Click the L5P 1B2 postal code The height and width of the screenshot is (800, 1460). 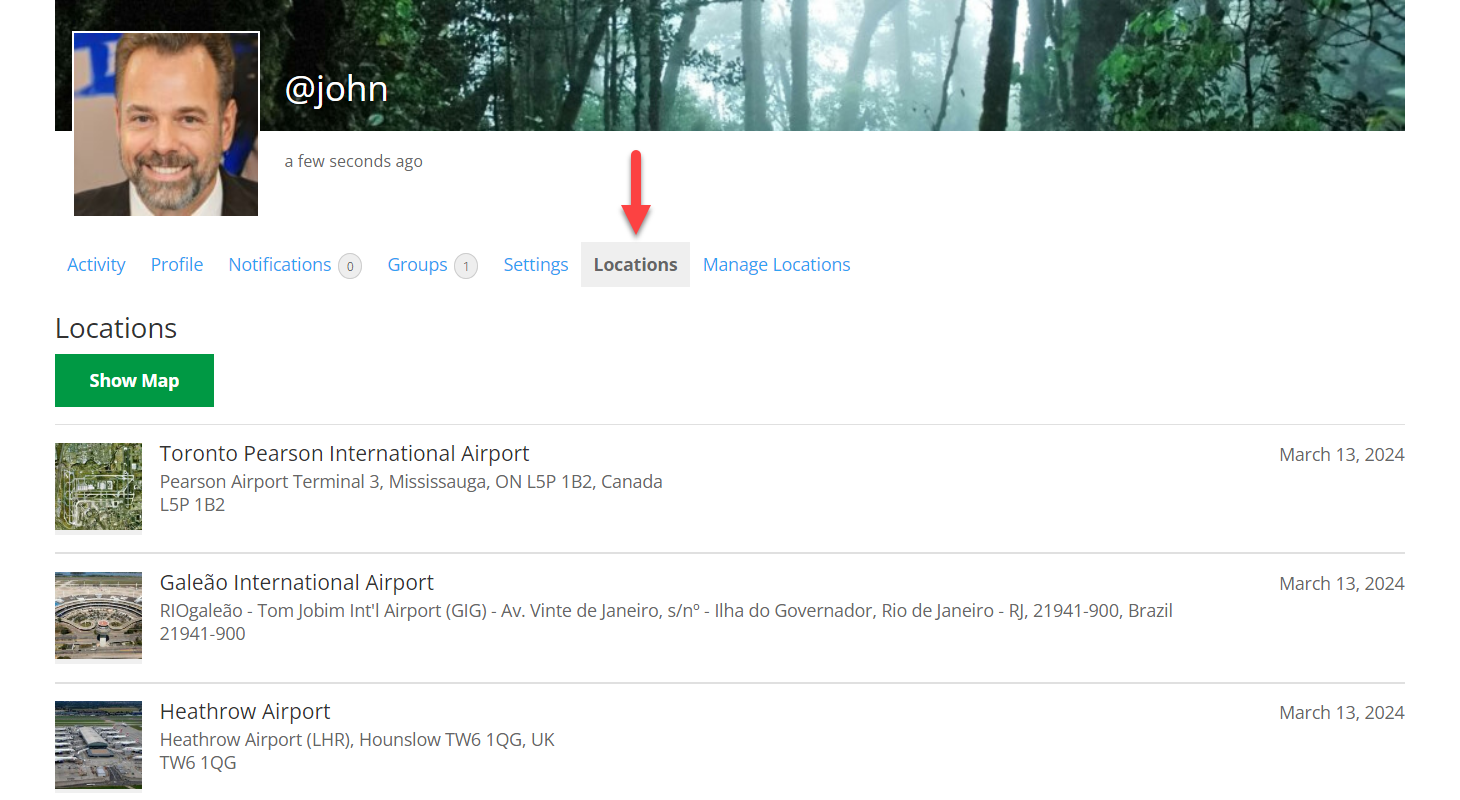(x=192, y=505)
